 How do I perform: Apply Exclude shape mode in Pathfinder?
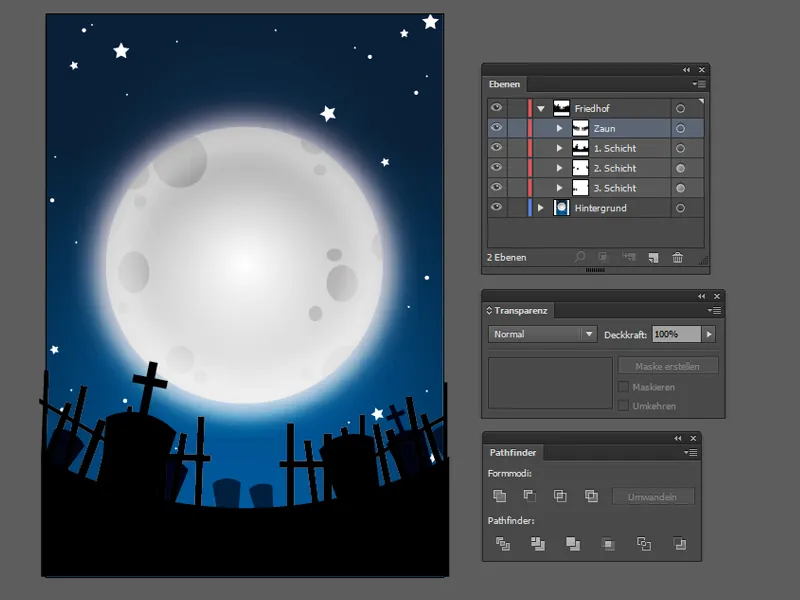(591, 495)
